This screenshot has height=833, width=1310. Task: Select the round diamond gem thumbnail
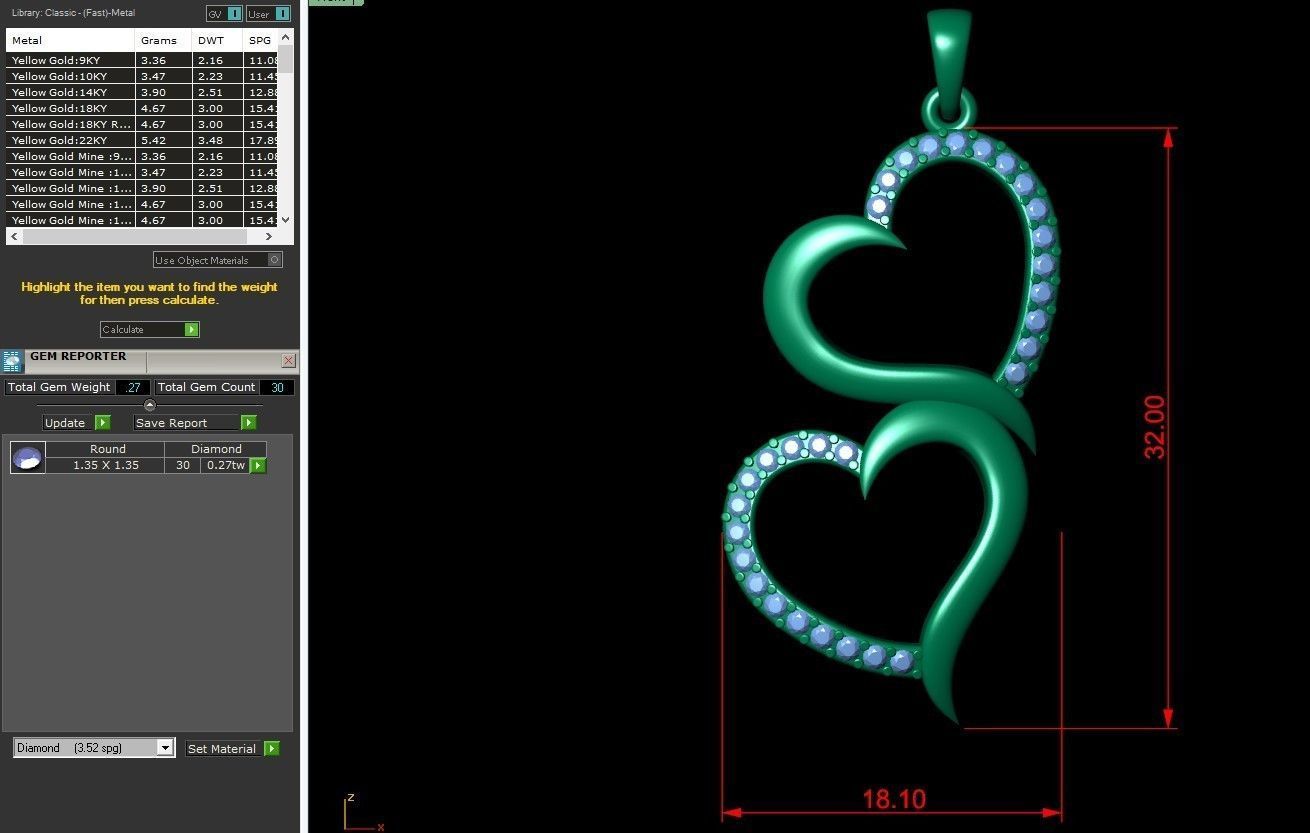28,458
